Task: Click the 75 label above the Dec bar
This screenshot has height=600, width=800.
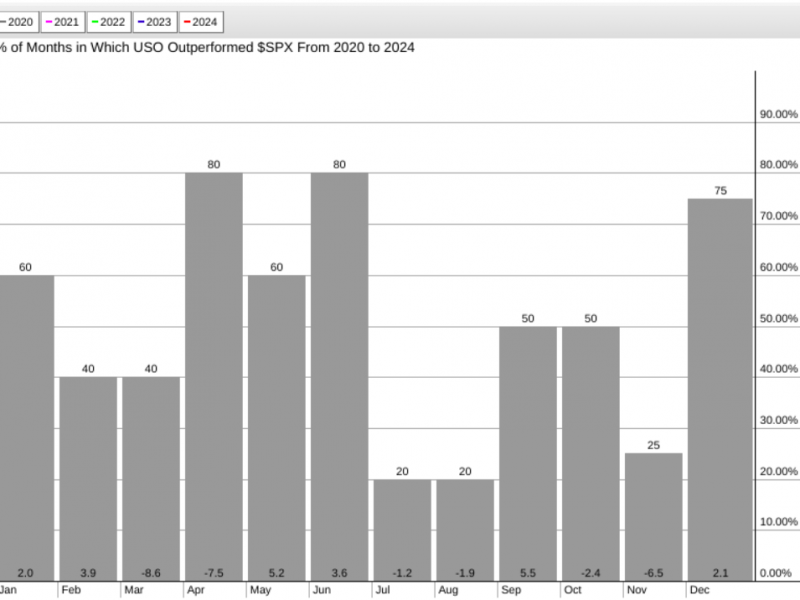Action: click(720, 191)
